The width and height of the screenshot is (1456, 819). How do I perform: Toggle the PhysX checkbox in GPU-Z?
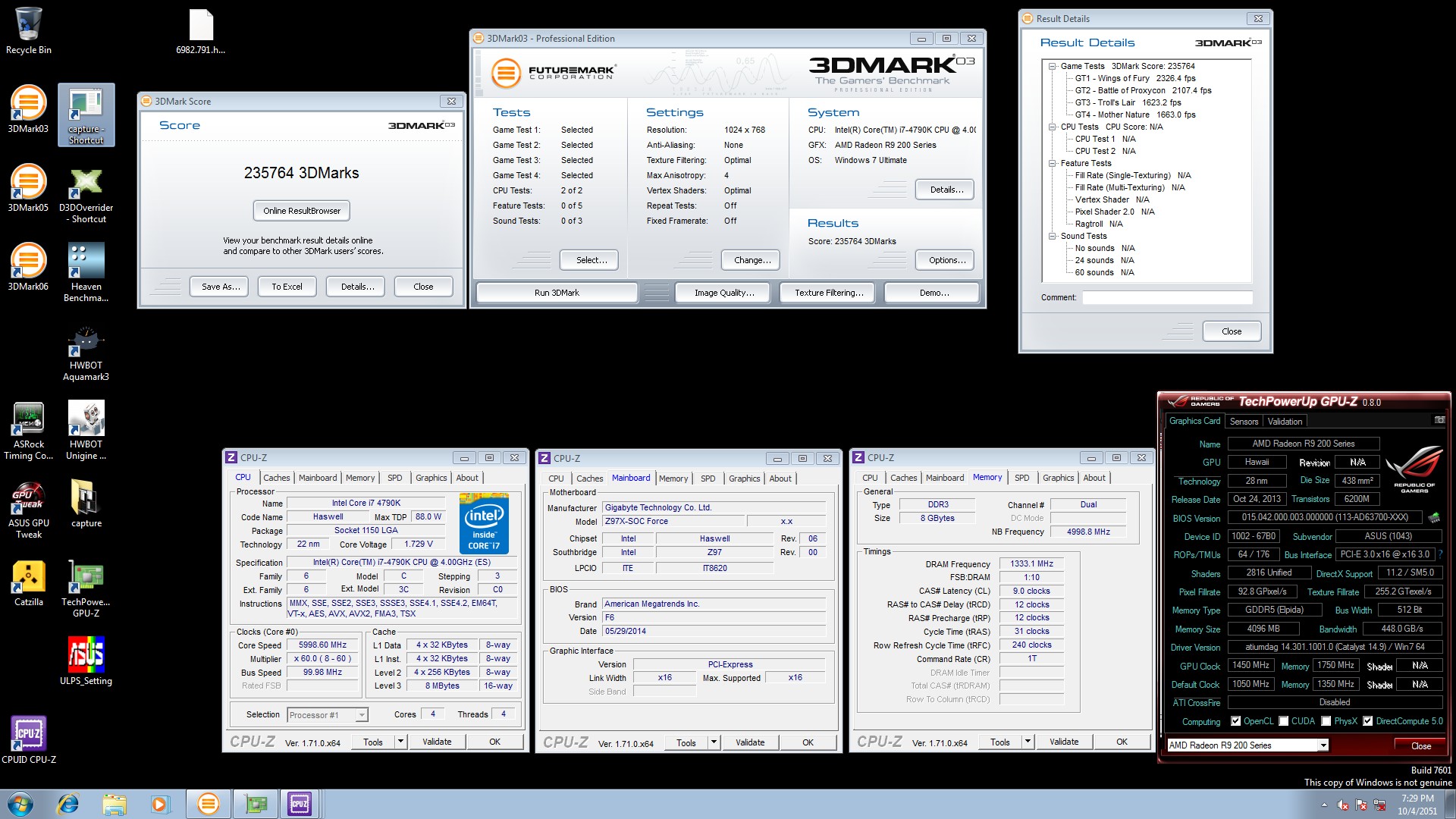click(x=1326, y=721)
